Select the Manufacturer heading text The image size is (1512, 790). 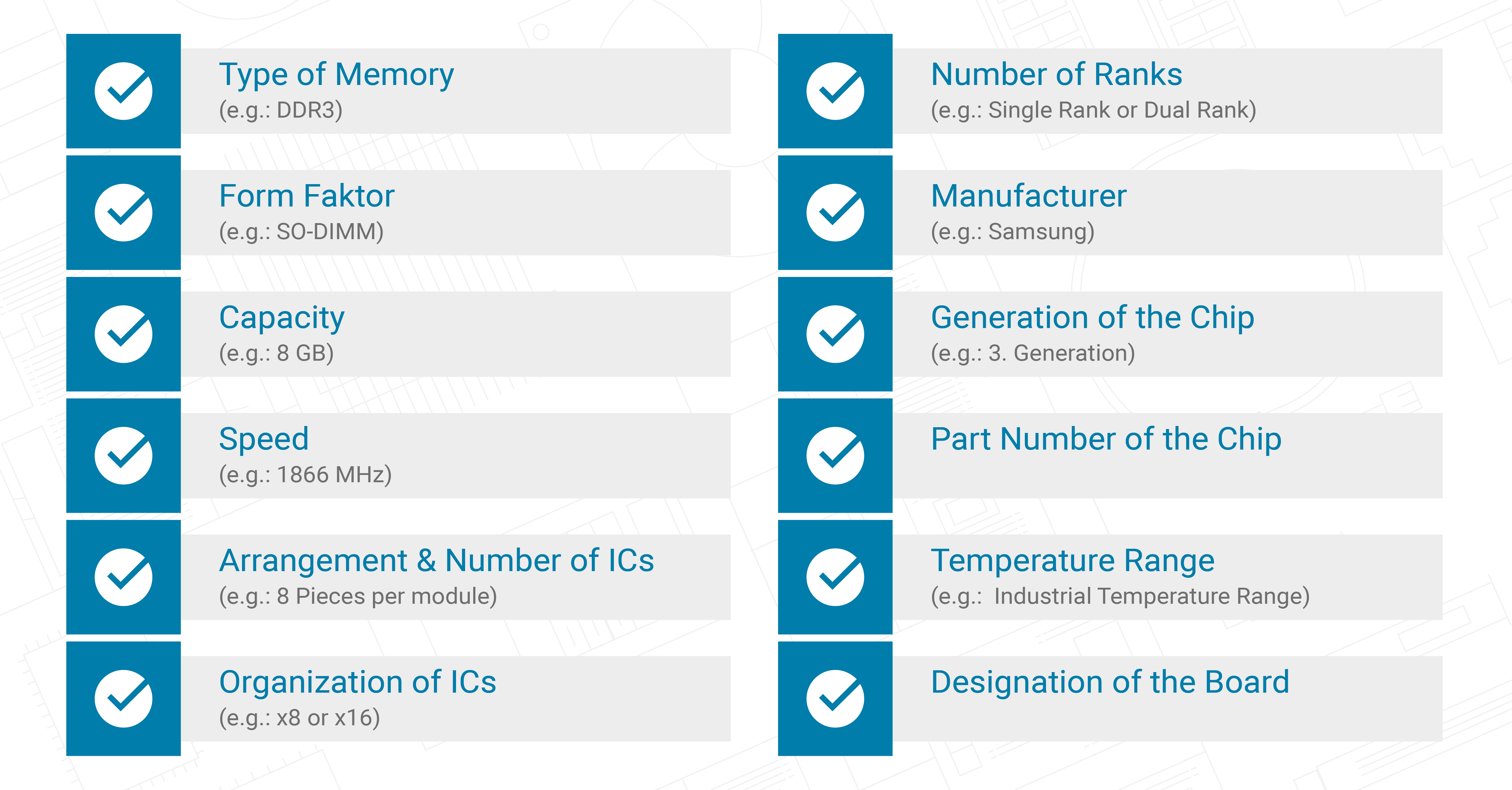tap(1028, 196)
